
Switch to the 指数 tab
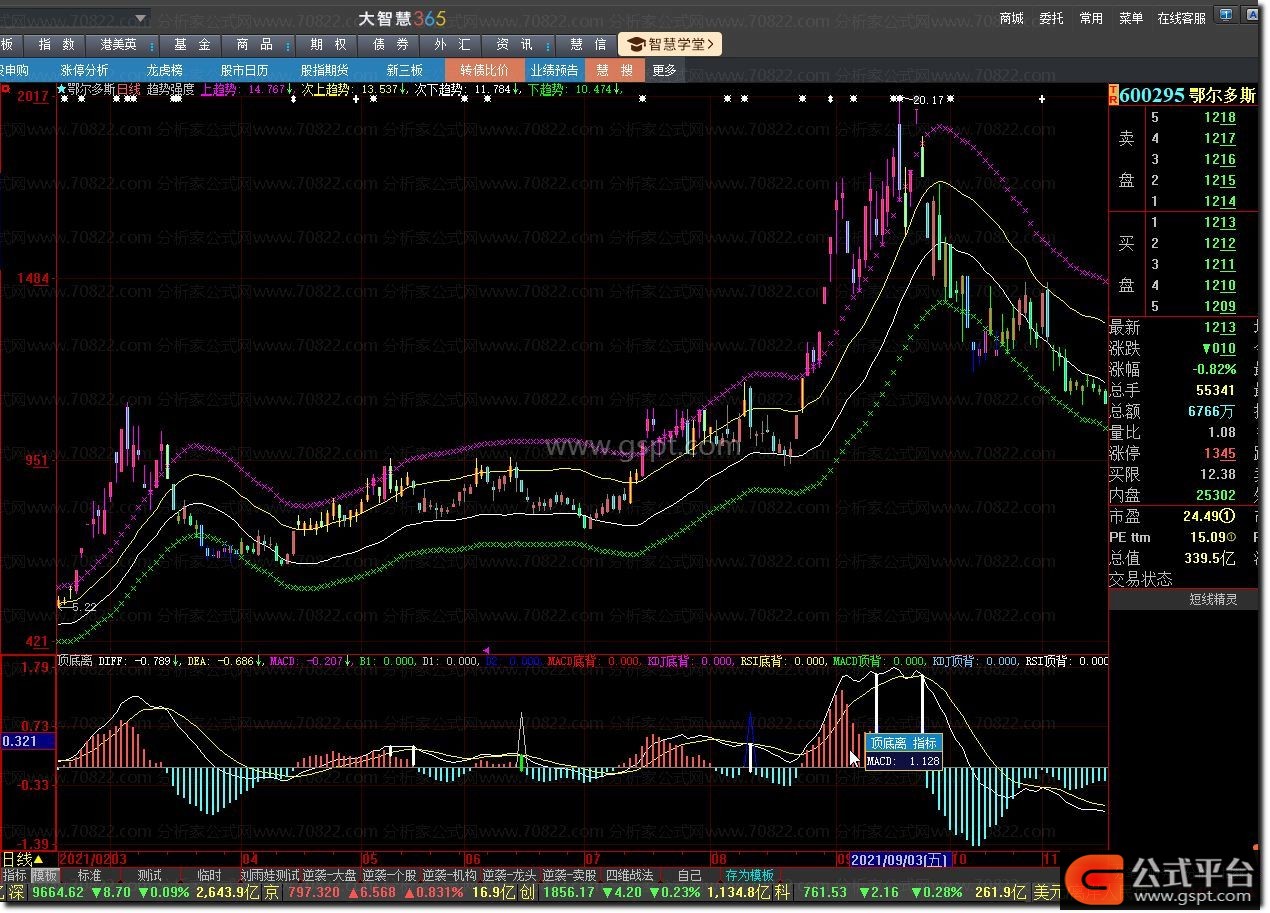[57, 45]
